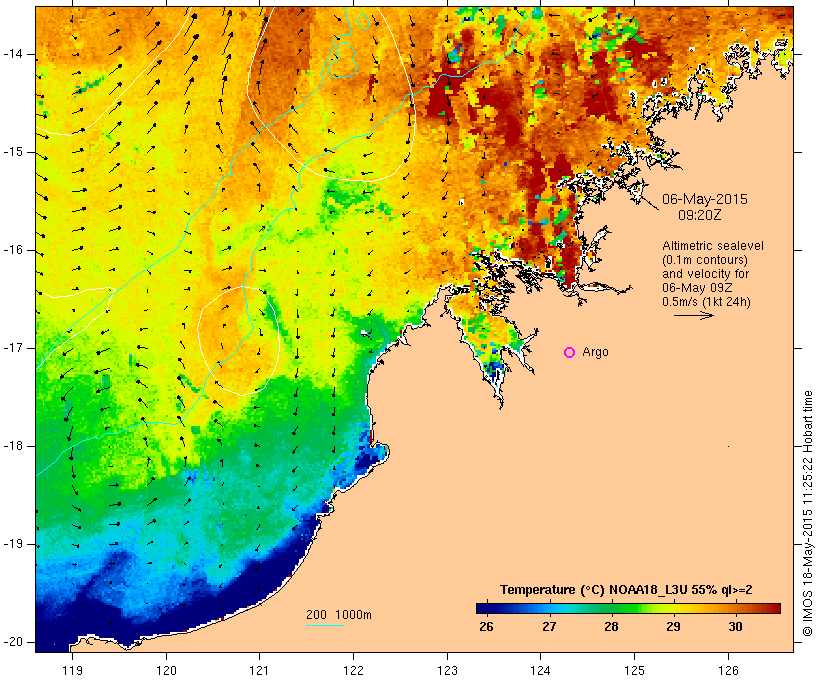Click the colorbar label '30'
The width and height of the screenshot is (820, 680).
pyautogui.click(x=735, y=627)
